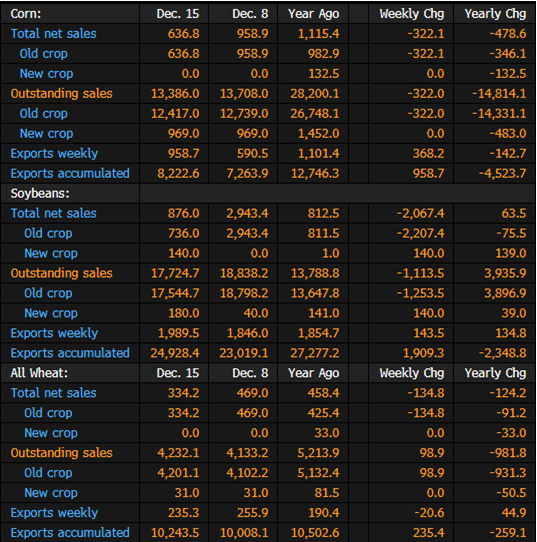Select Corn Total net sales row label
This screenshot has width=537, height=542.
(x=54, y=34)
